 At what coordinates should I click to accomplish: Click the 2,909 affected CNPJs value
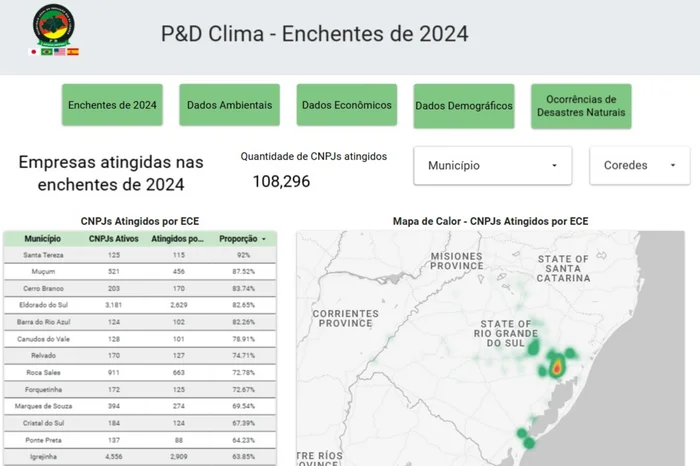[x=179, y=456]
